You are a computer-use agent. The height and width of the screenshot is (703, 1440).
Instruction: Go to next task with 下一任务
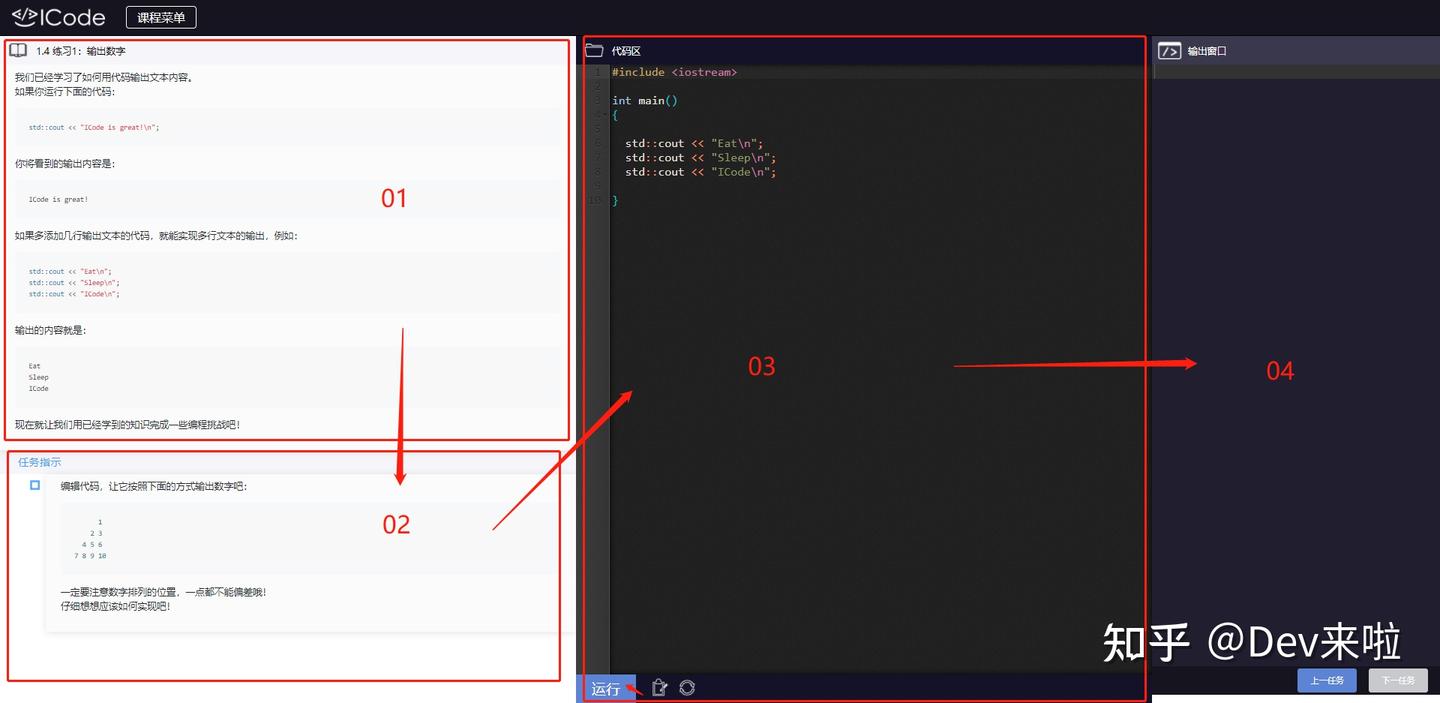[1398, 680]
